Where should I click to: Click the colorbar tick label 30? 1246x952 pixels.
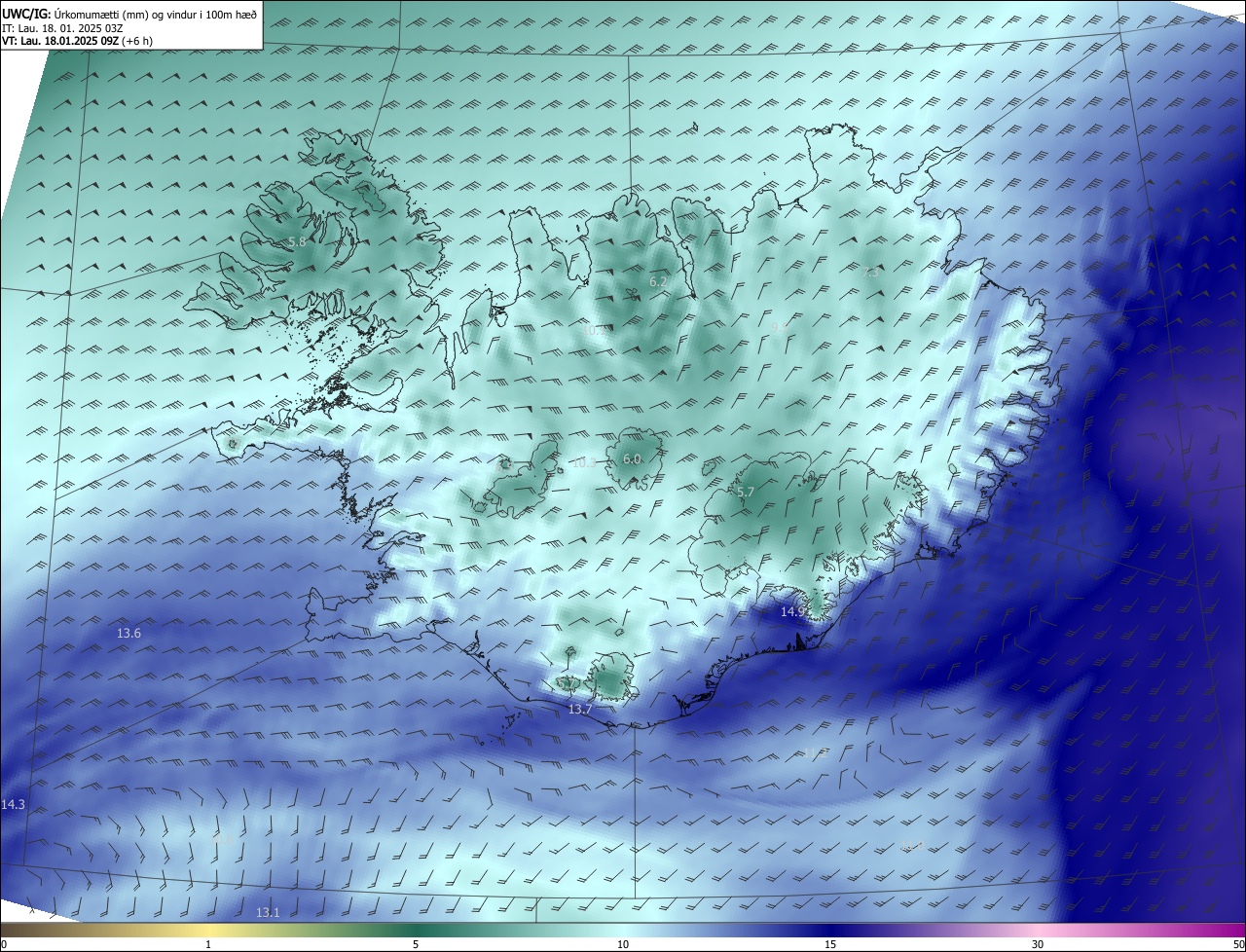[1038, 944]
